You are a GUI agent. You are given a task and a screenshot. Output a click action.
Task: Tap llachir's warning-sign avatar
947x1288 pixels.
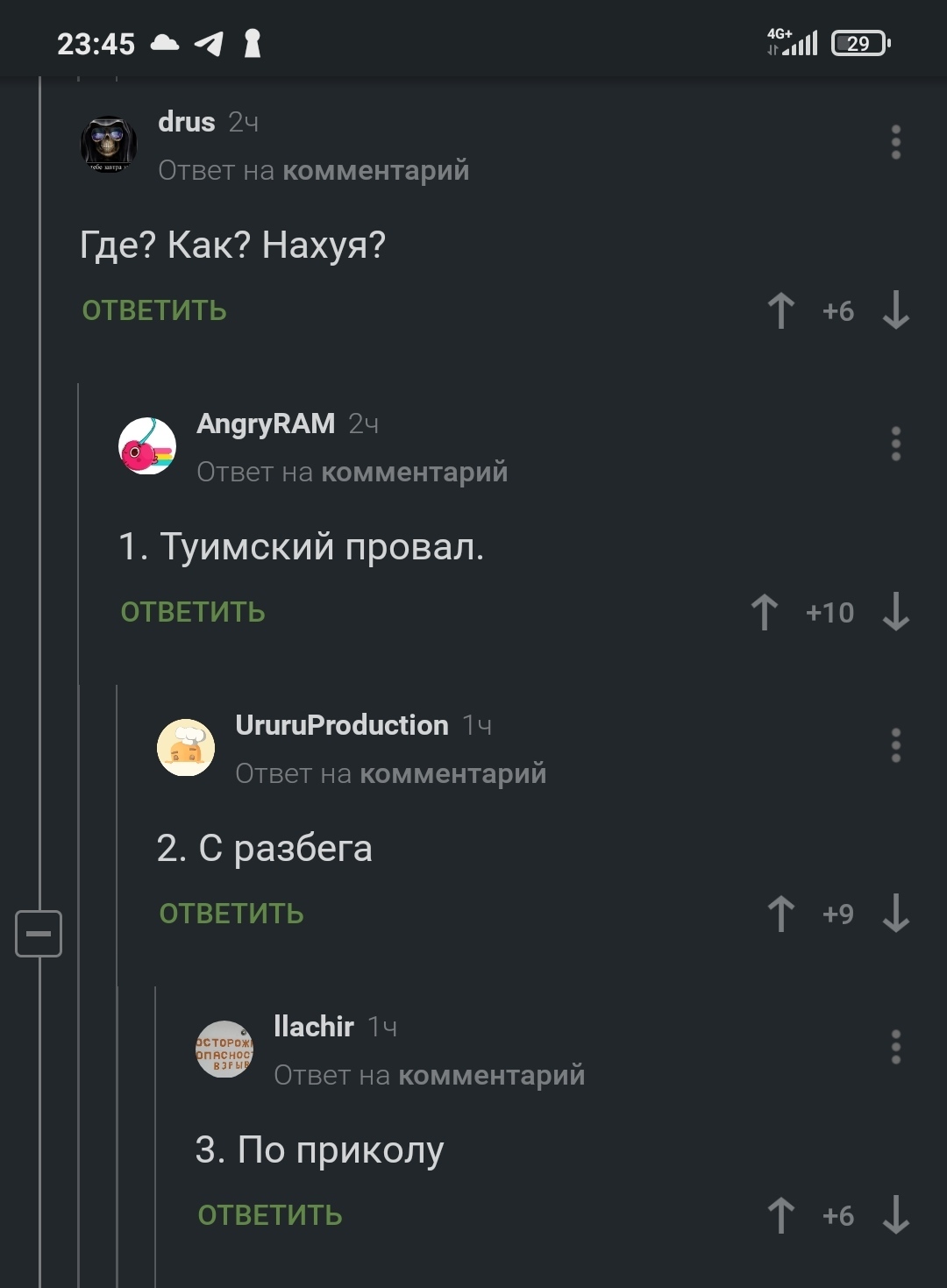point(224,1049)
